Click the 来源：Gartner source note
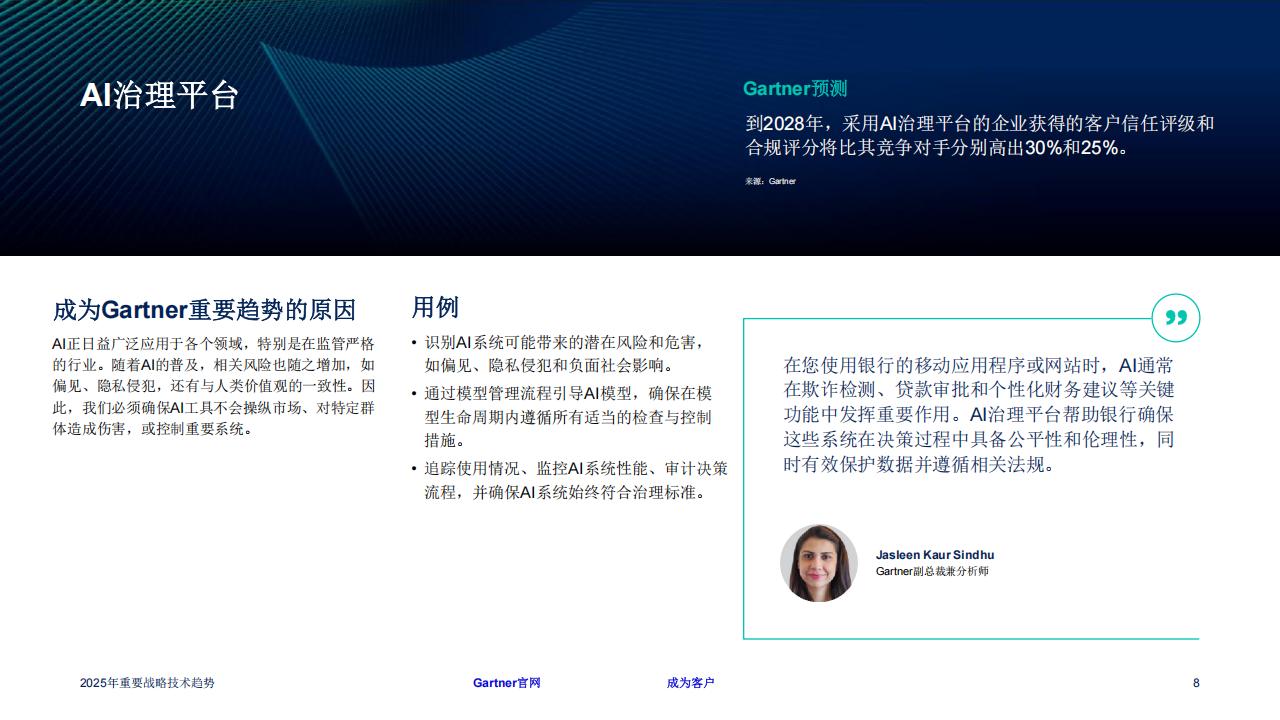Screen dimensions: 1280x720 770,181
